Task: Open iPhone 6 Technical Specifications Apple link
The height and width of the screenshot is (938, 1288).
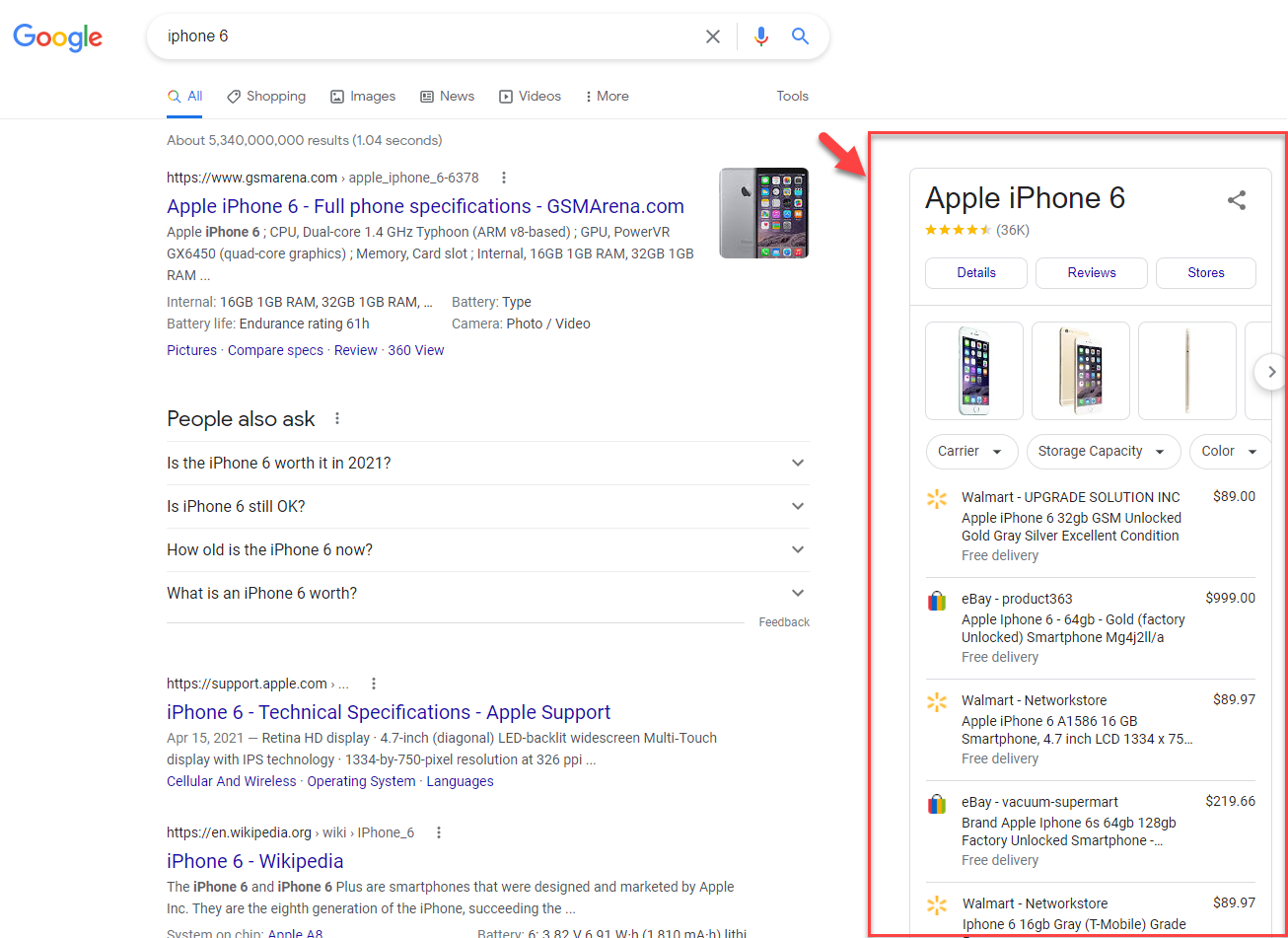Action: pos(389,712)
